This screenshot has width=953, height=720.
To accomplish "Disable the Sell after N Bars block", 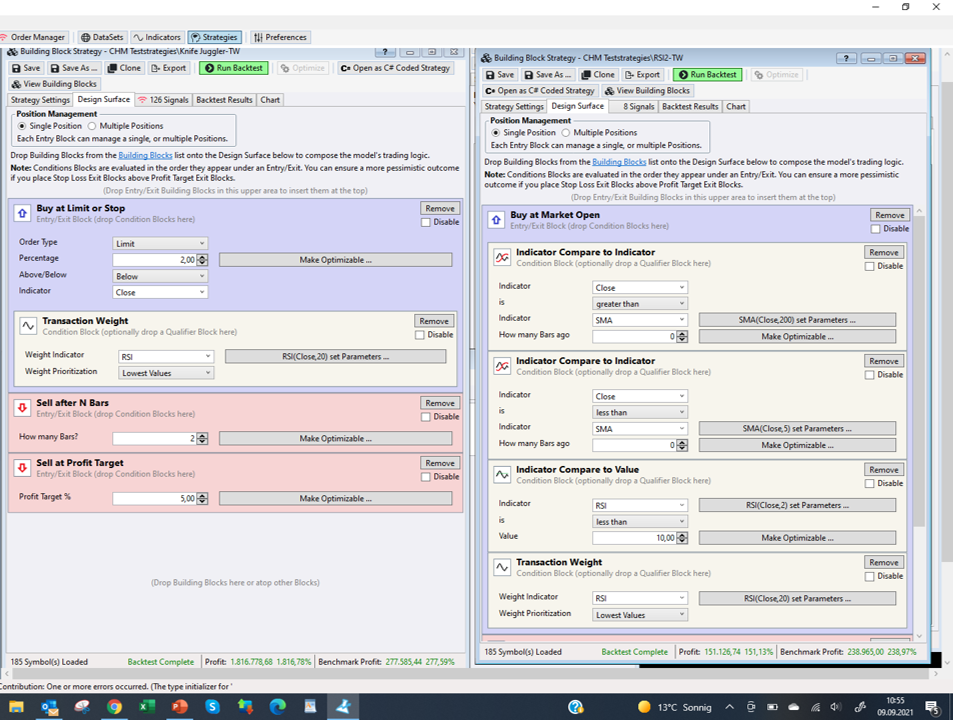I will click(x=426, y=417).
